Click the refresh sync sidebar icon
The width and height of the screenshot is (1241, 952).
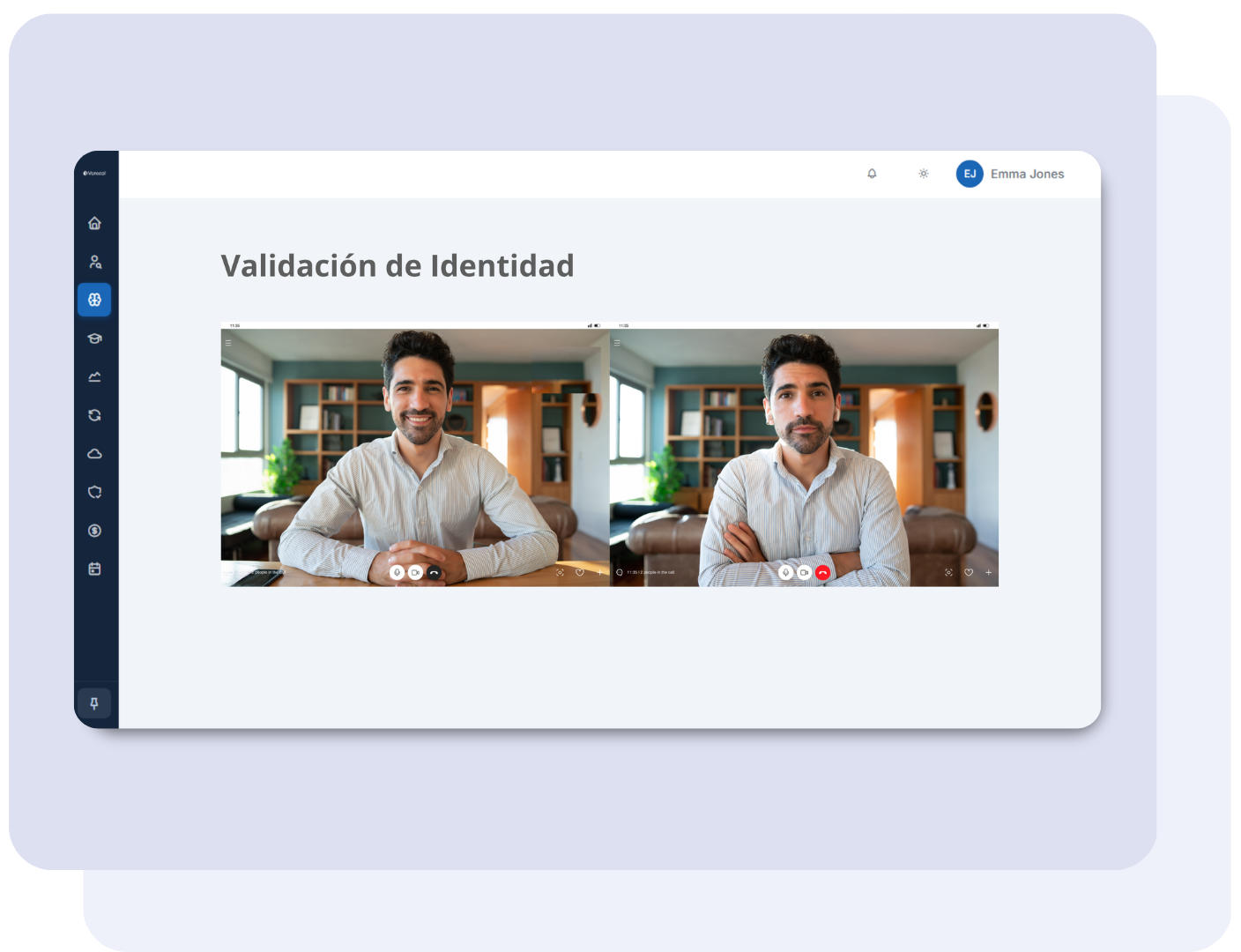pyautogui.click(x=94, y=415)
